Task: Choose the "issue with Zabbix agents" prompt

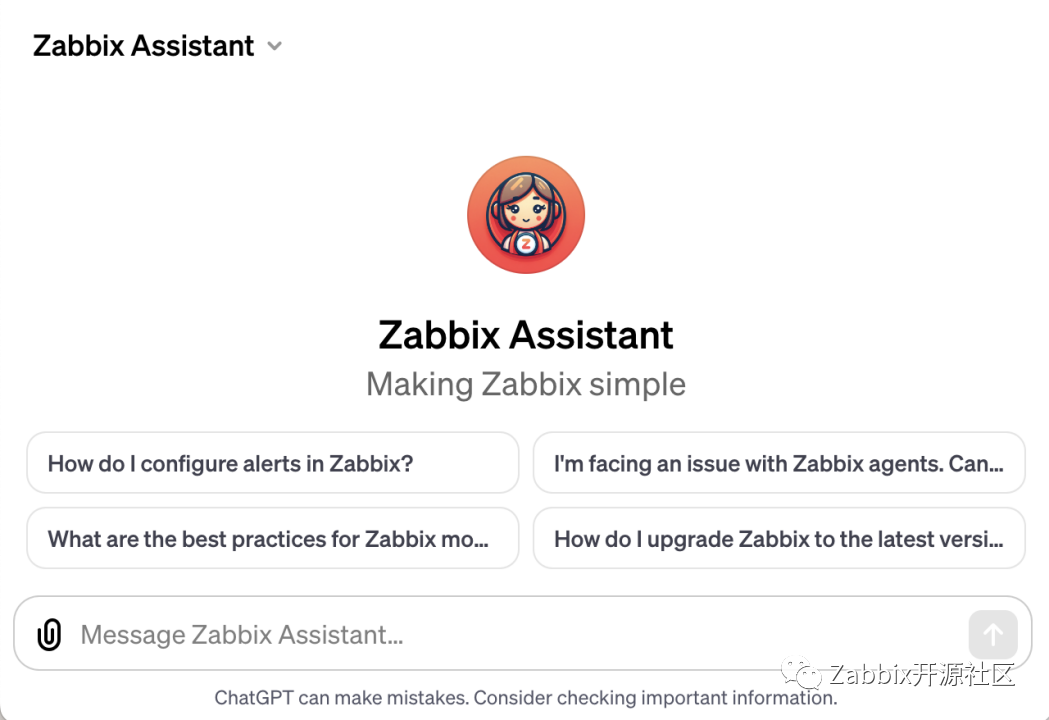Action: point(778,463)
